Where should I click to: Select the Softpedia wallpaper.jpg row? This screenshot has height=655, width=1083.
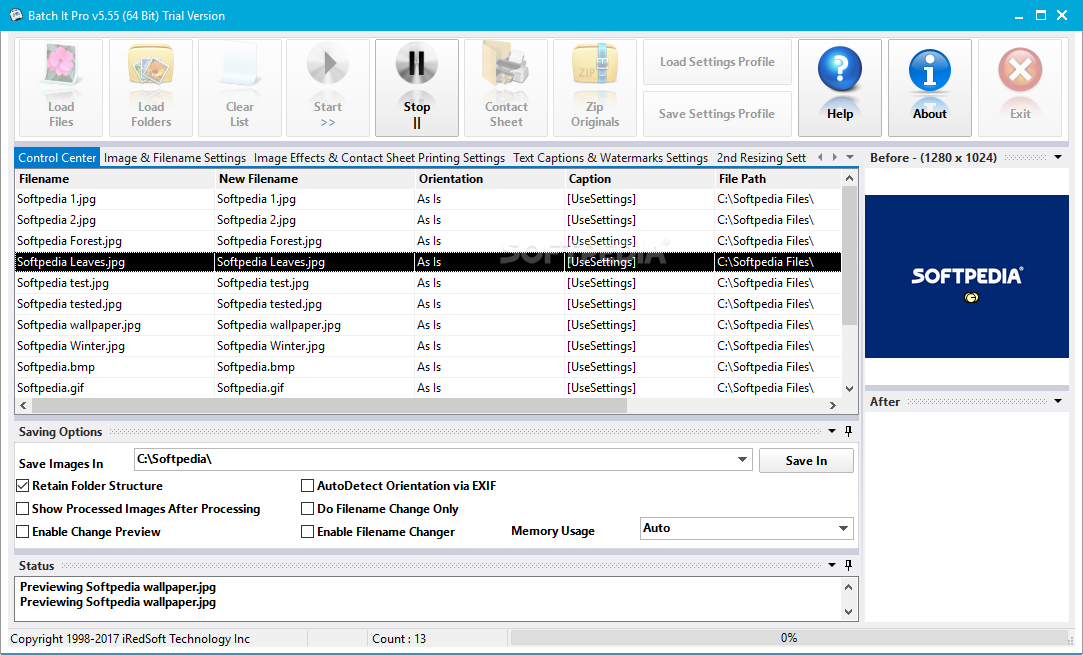(428, 325)
